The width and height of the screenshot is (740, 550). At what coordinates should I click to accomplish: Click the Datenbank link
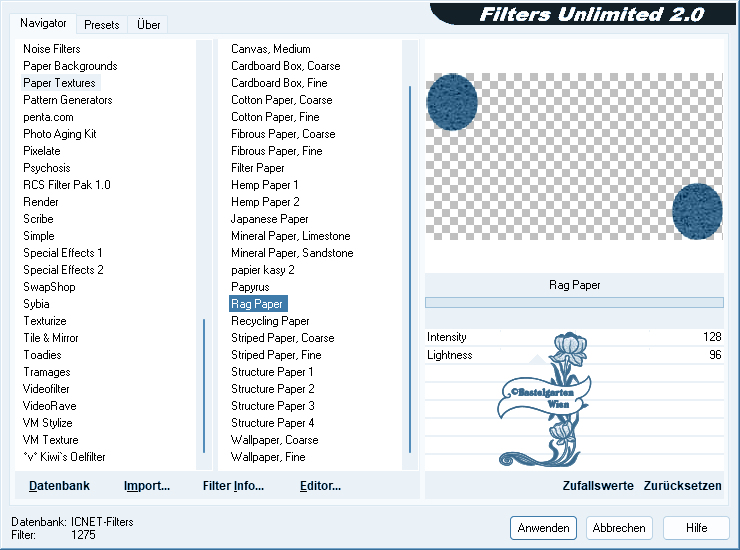point(59,486)
